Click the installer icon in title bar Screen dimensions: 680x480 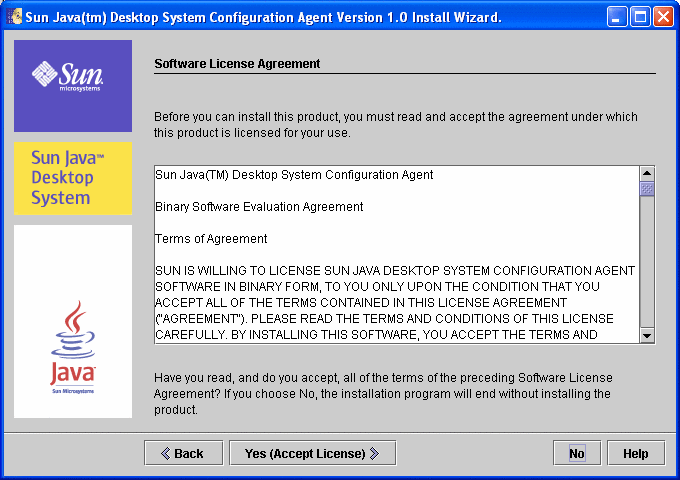[14, 16]
